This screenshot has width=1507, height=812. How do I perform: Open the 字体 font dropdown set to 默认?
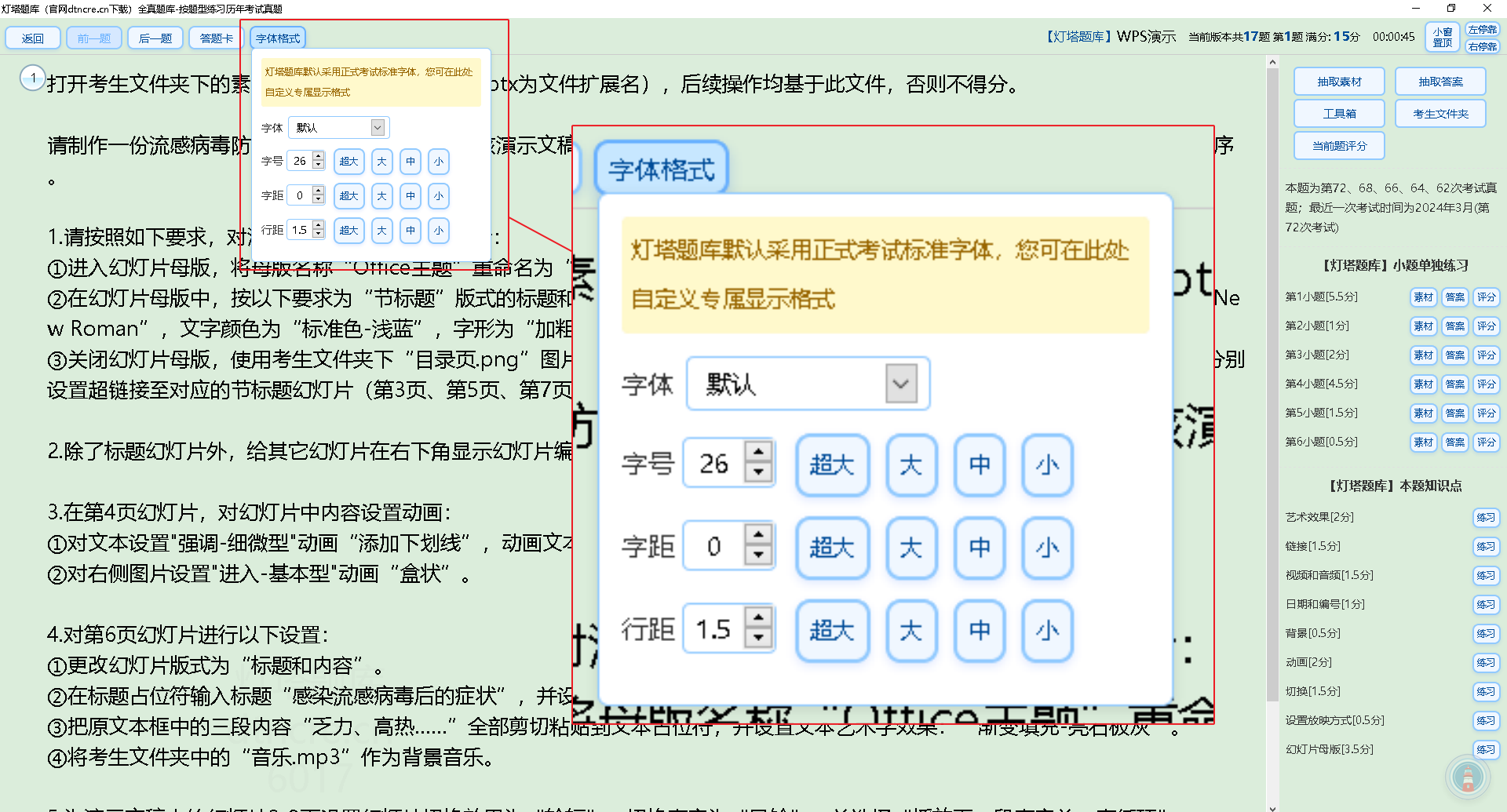click(339, 127)
